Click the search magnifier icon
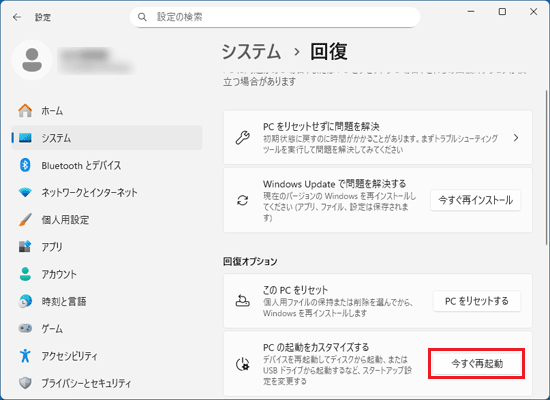This screenshot has width=550, height=400. [x=142, y=17]
